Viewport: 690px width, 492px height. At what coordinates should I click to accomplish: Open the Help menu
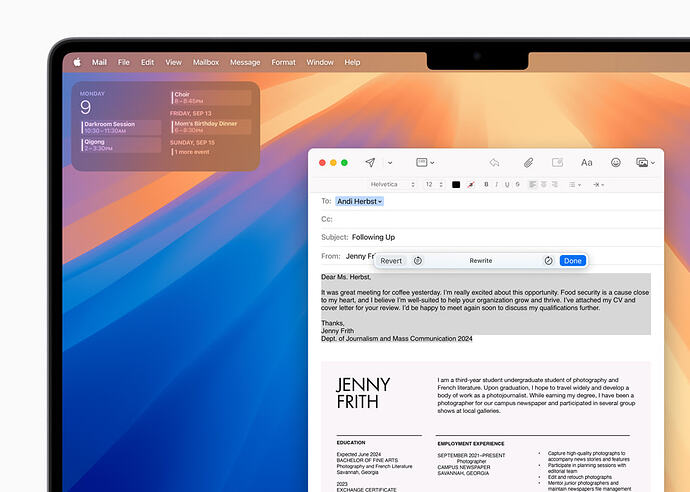(352, 62)
